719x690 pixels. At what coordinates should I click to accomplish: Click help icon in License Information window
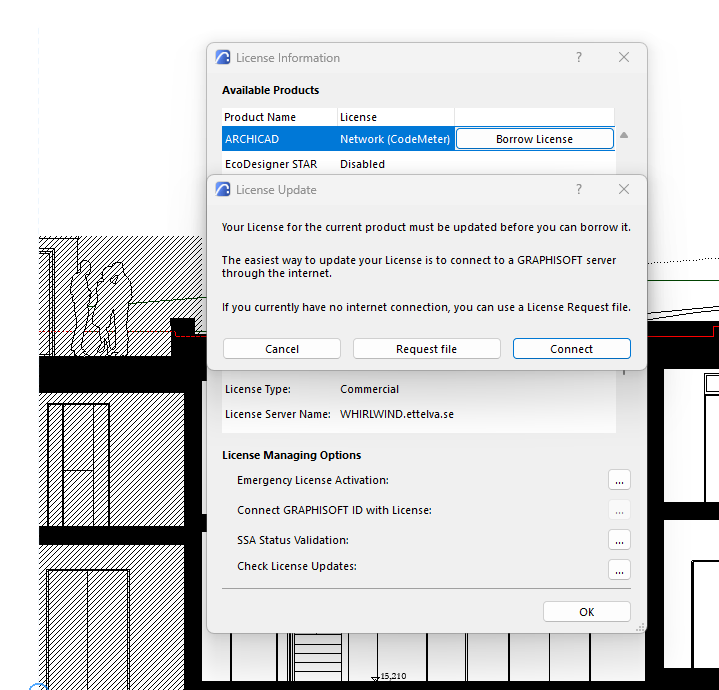(579, 57)
